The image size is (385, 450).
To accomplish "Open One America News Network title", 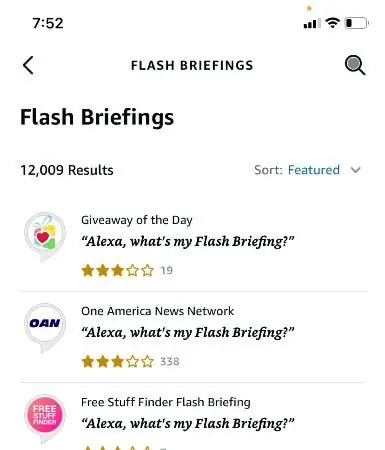I will coord(157,311).
